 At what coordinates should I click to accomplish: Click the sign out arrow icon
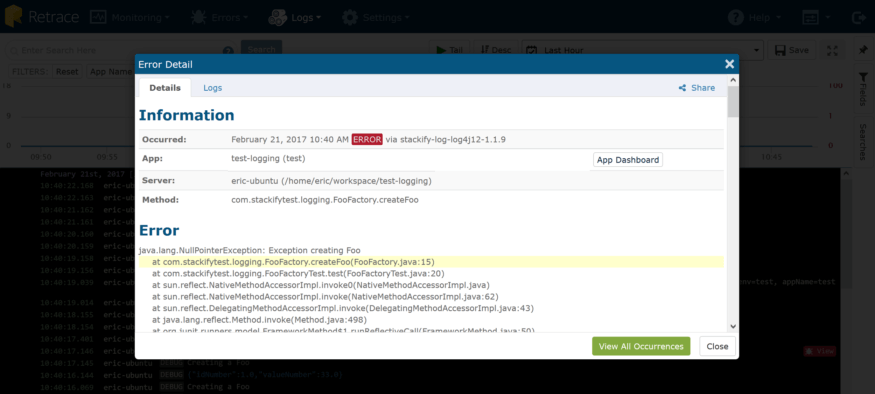pos(859,17)
